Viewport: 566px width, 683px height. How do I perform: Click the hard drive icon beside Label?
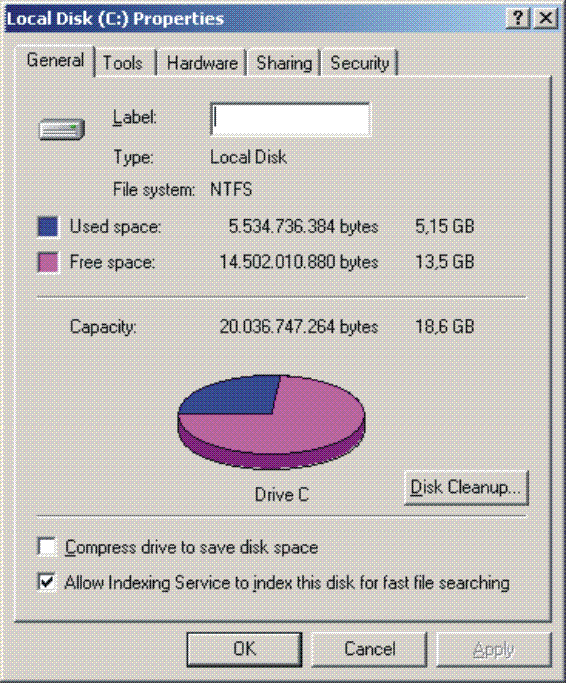click(x=62, y=129)
